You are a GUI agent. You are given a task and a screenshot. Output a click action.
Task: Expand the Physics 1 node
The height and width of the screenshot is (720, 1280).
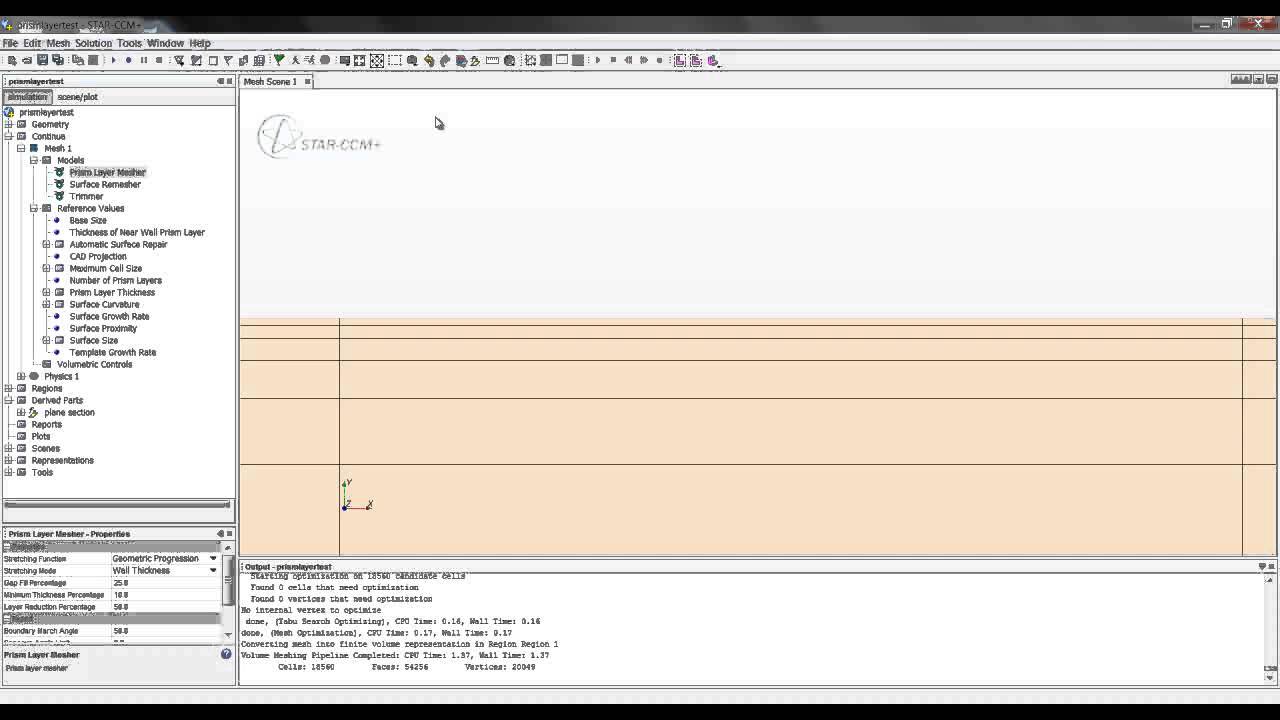pyautogui.click(x=20, y=376)
